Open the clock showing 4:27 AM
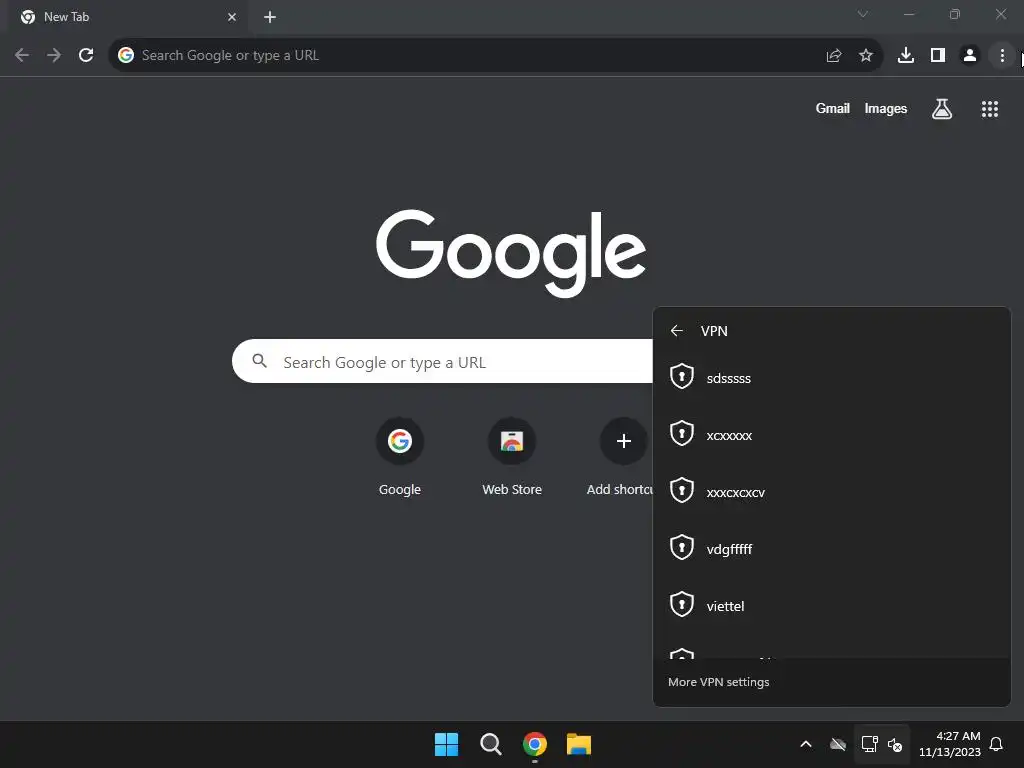Image resolution: width=1024 pixels, height=768 pixels. [x=950, y=744]
